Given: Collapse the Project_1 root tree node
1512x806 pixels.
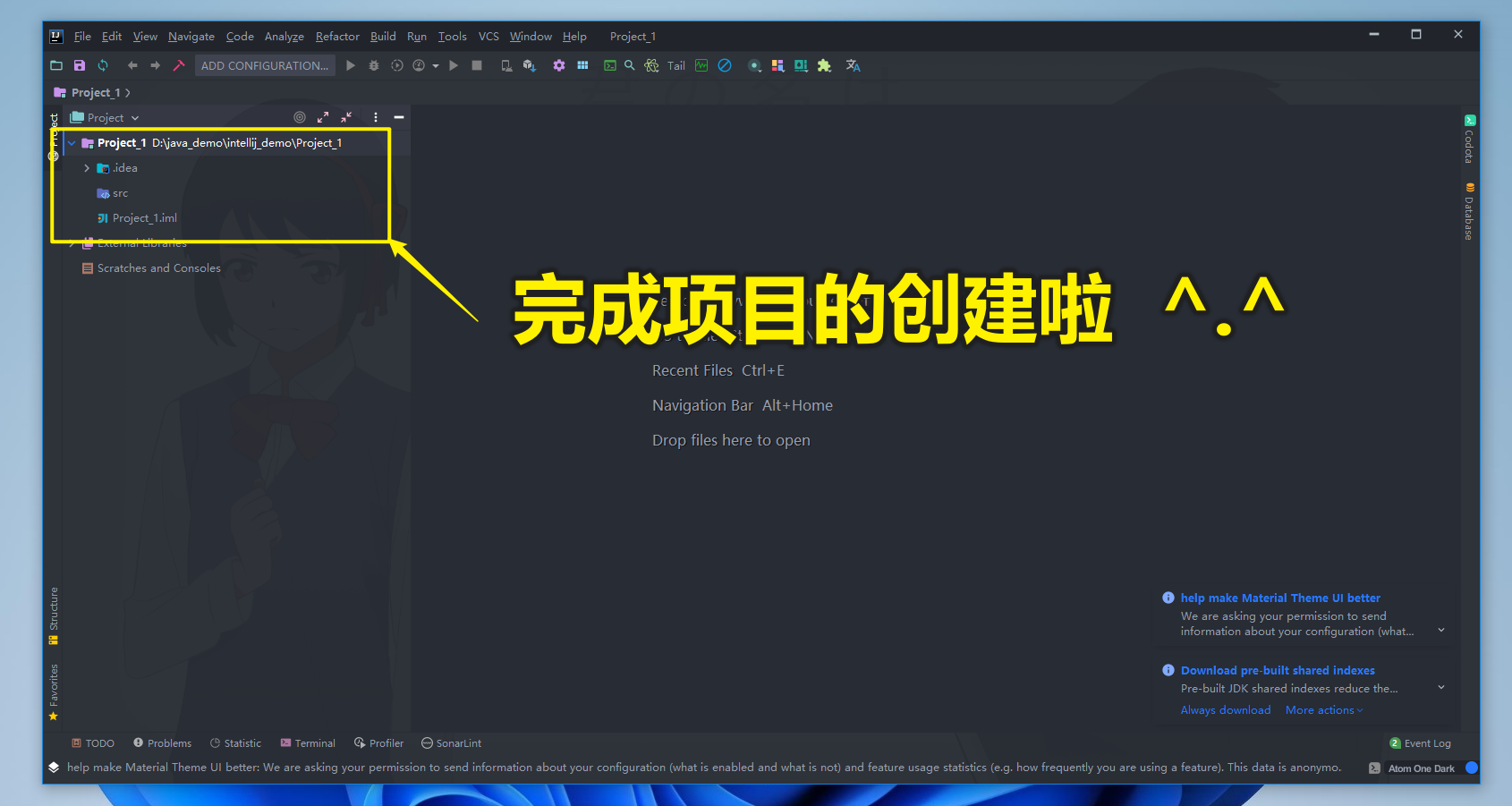Looking at the screenshot, I should [72, 143].
